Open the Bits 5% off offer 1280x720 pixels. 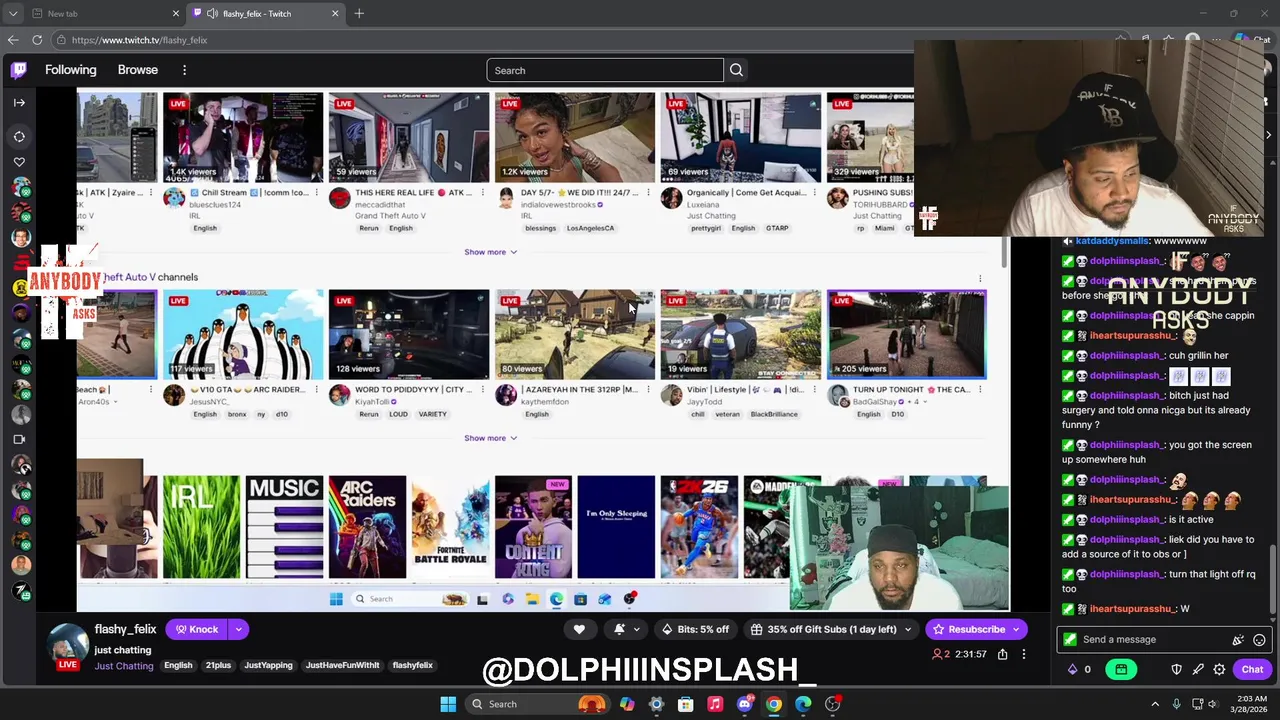[695, 629]
